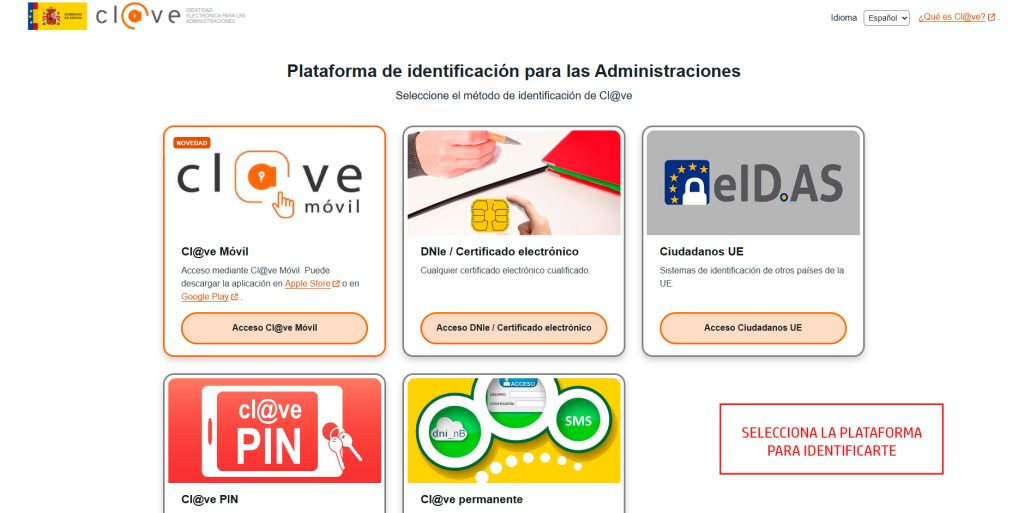This screenshot has width=1024, height=513.
Task: Click the Cl@ve logo in header
Action: (x=138, y=16)
